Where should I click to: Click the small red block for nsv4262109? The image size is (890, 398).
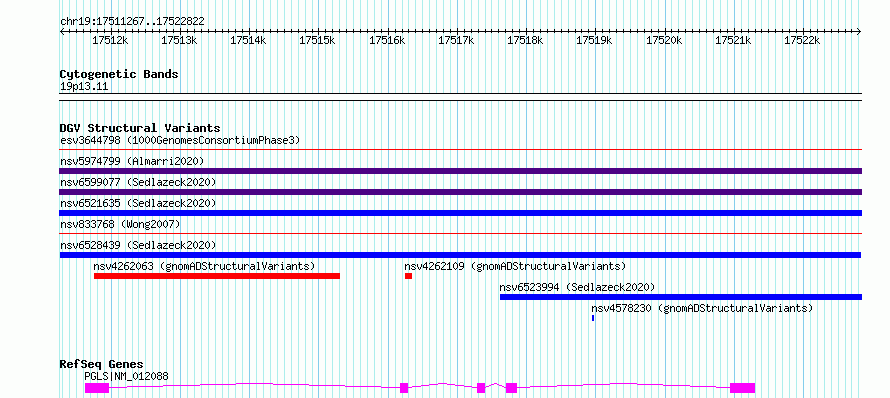(x=408, y=276)
